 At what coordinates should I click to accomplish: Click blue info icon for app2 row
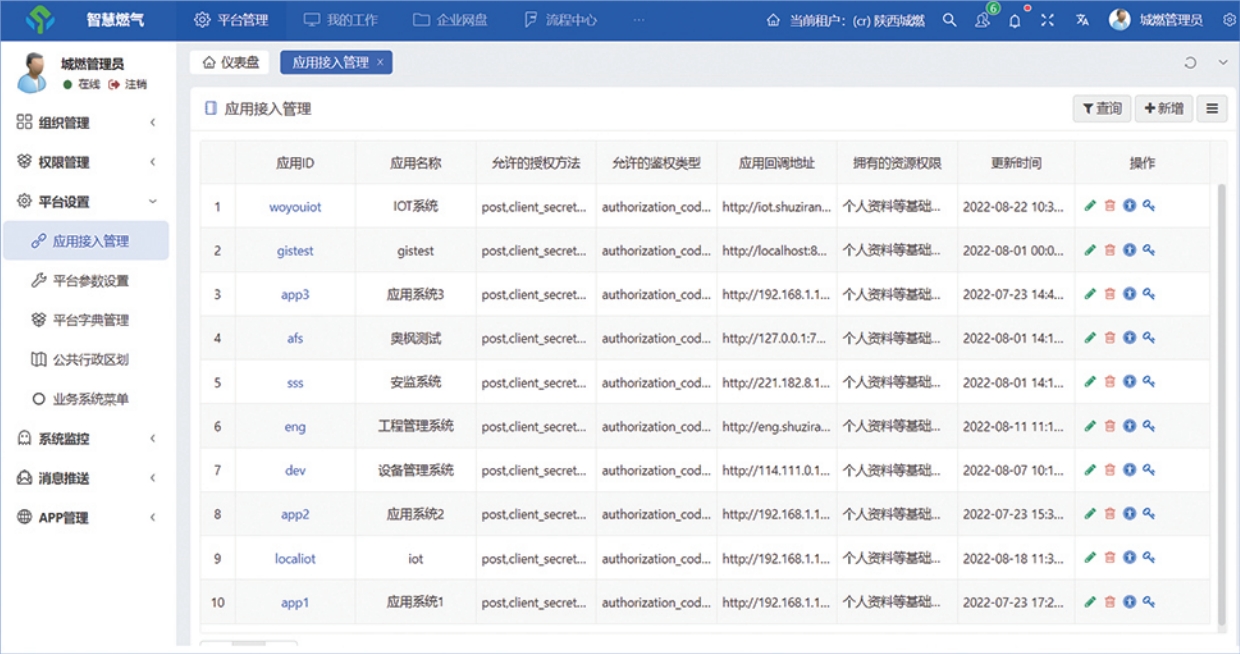[x=1129, y=514]
